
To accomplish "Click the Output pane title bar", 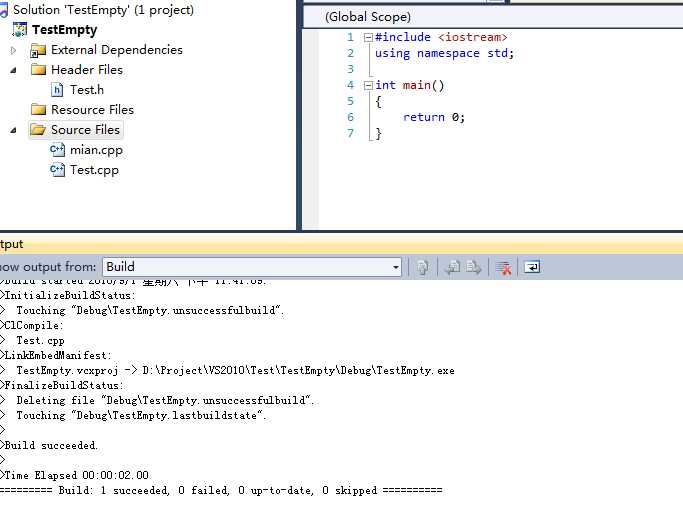I will tap(342, 244).
